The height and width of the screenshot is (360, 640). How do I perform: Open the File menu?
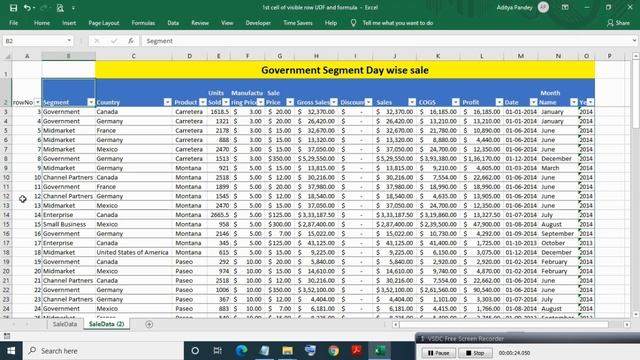[13, 23]
